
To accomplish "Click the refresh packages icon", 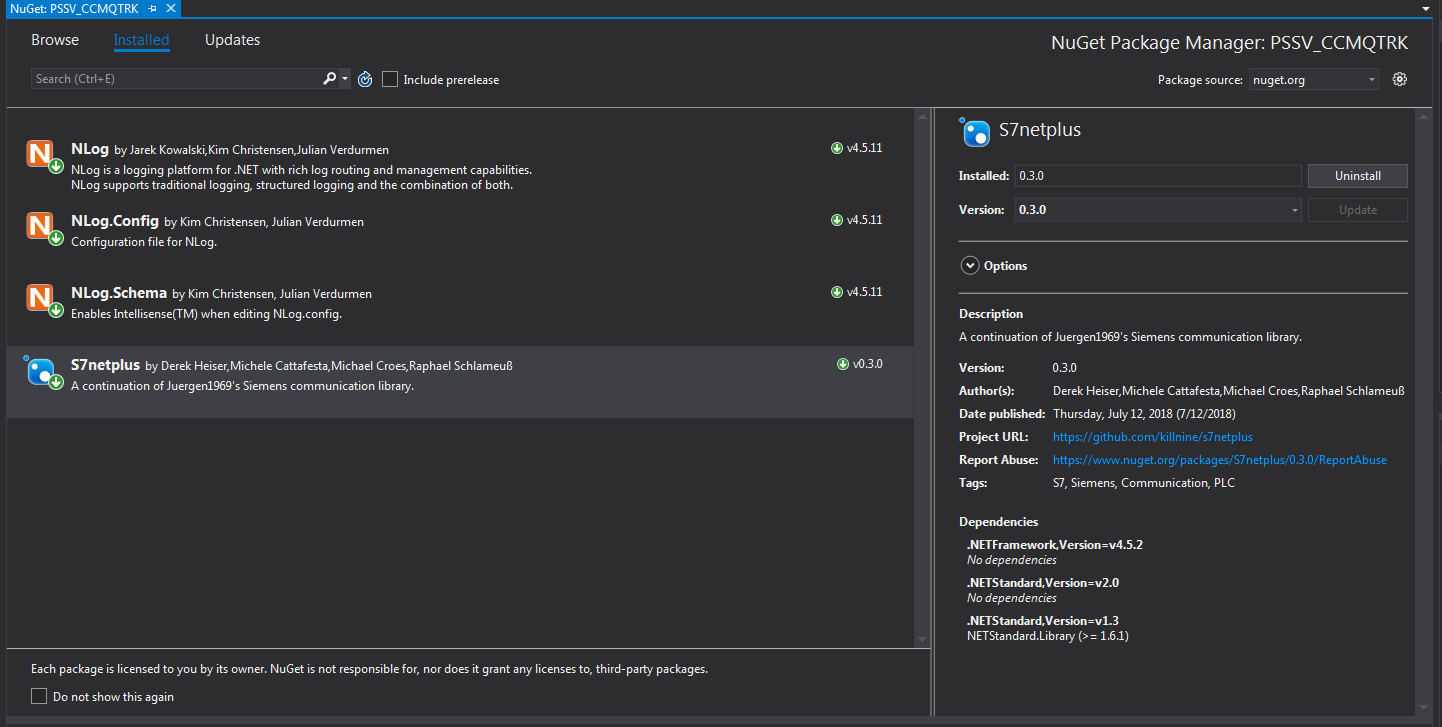I will [365, 79].
